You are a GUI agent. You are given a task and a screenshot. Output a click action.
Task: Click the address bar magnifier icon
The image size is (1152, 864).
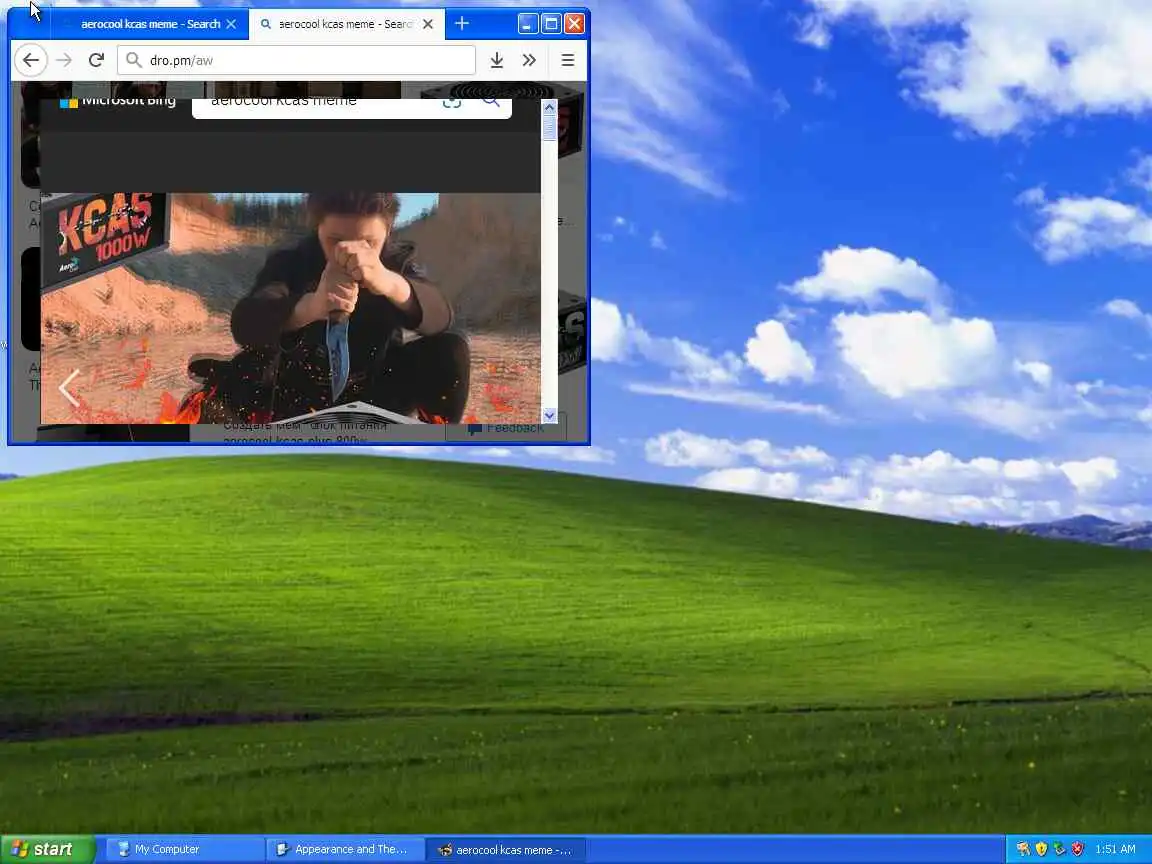pos(133,60)
